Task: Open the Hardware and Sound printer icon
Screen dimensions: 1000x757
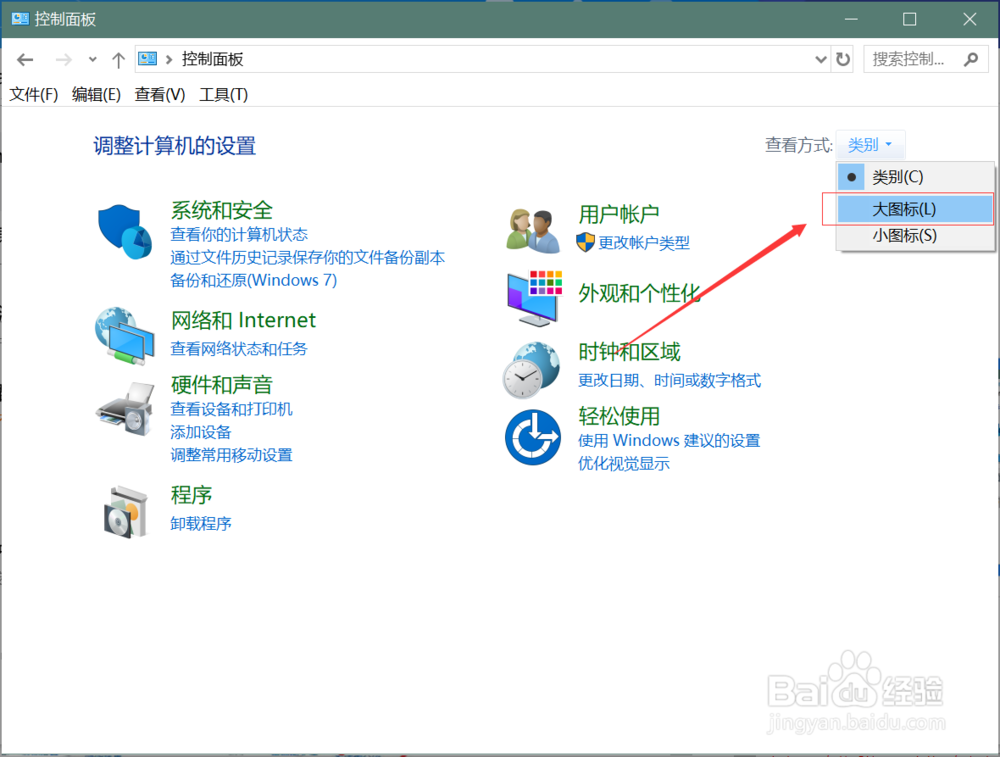Action: pyautogui.click(x=126, y=409)
